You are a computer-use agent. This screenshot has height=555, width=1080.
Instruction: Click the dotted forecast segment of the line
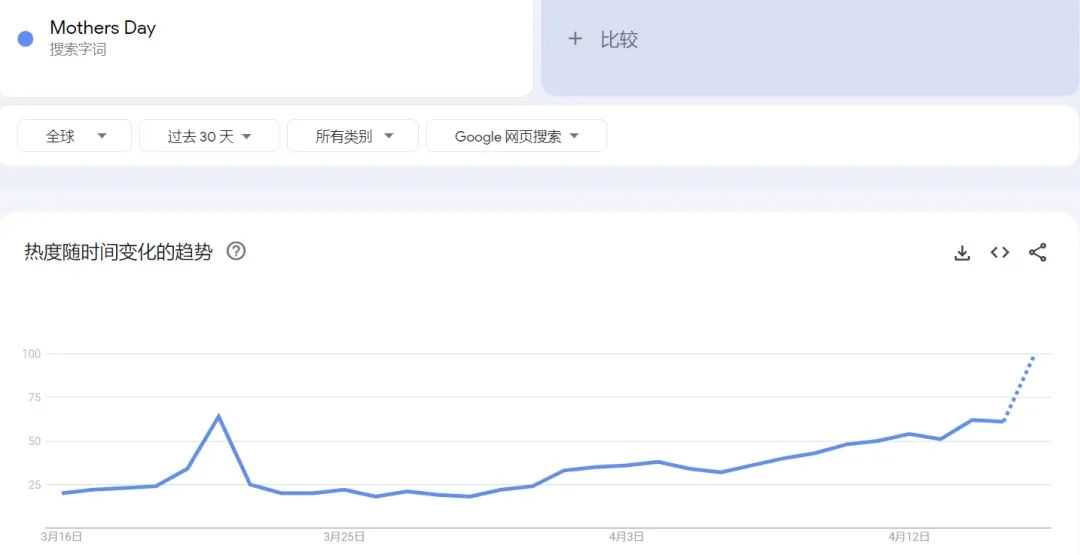(1019, 388)
